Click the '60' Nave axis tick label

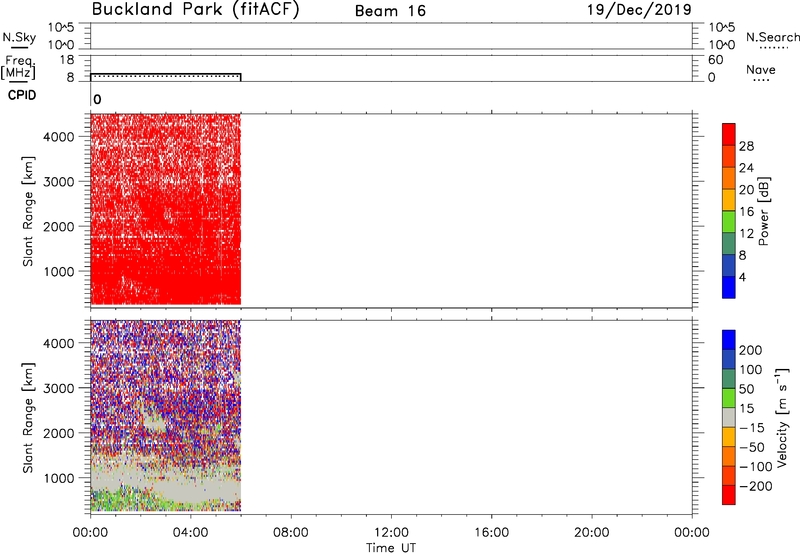[715, 60]
